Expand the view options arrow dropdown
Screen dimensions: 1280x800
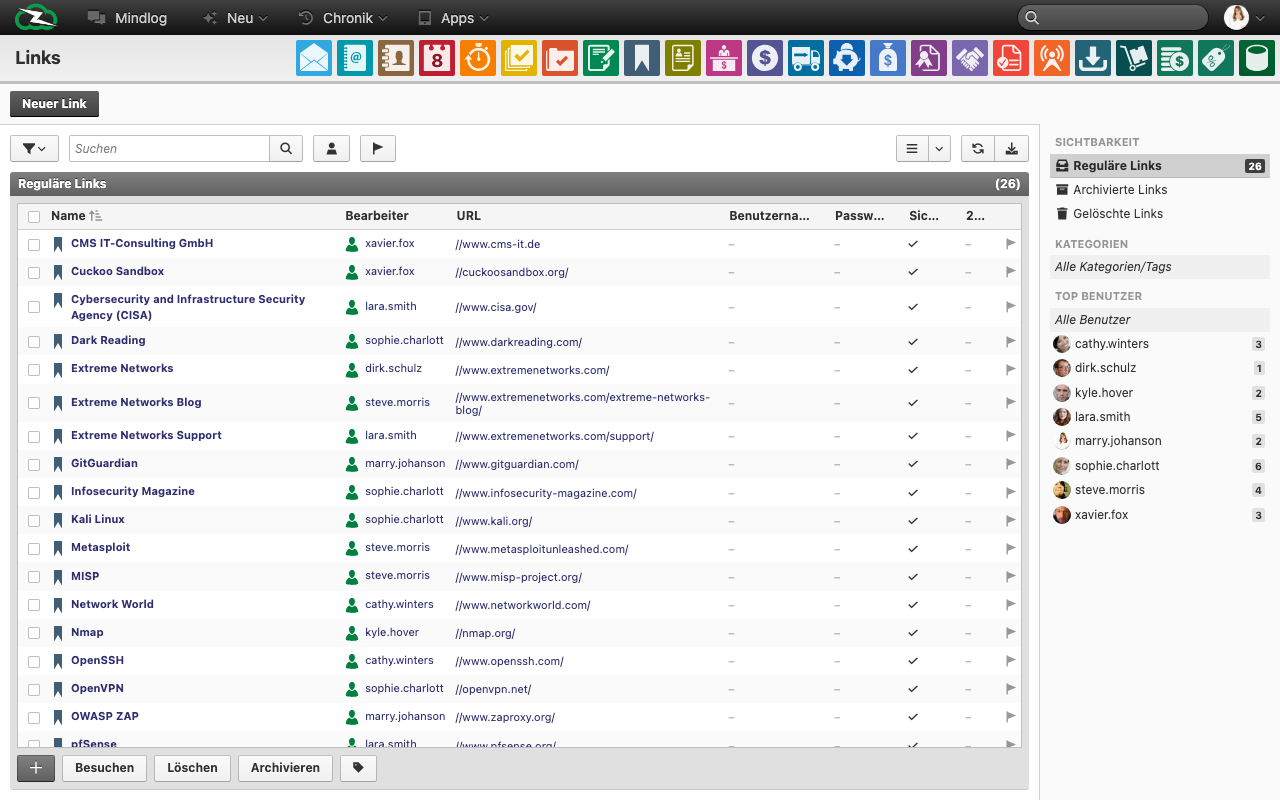(x=939, y=148)
